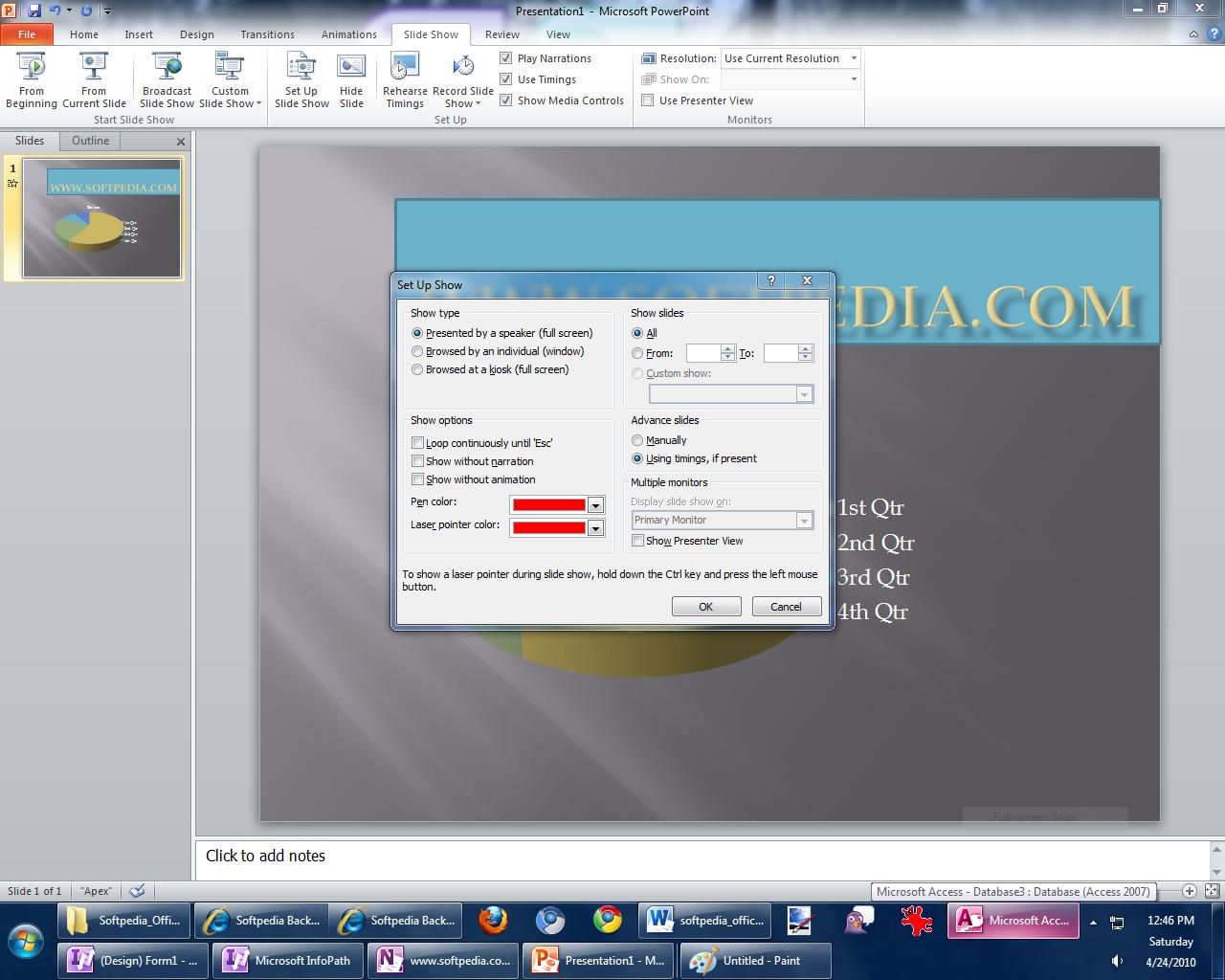The height and width of the screenshot is (980, 1225).
Task: Check Show without narration option
Action: tap(418, 461)
